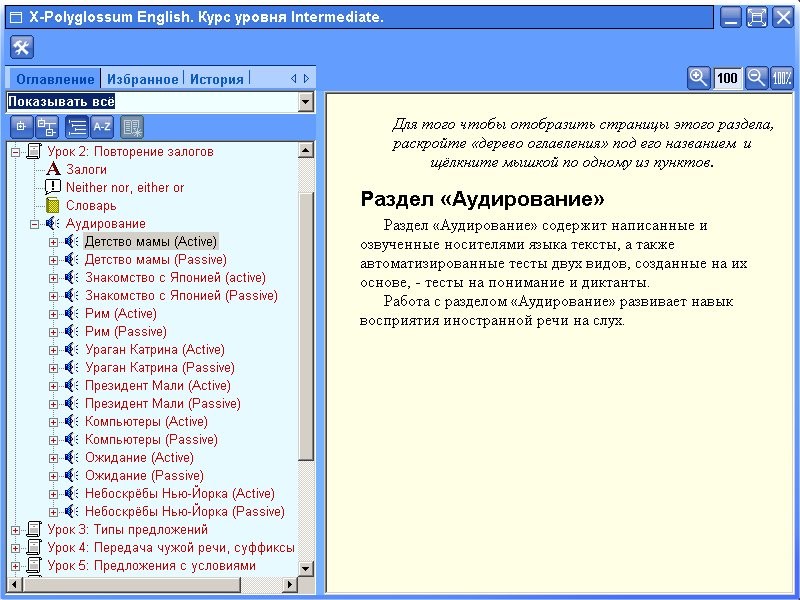The height and width of the screenshot is (600, 800).
Task: Select Рим (Passive) entry
Action: (x=126, y=332)
